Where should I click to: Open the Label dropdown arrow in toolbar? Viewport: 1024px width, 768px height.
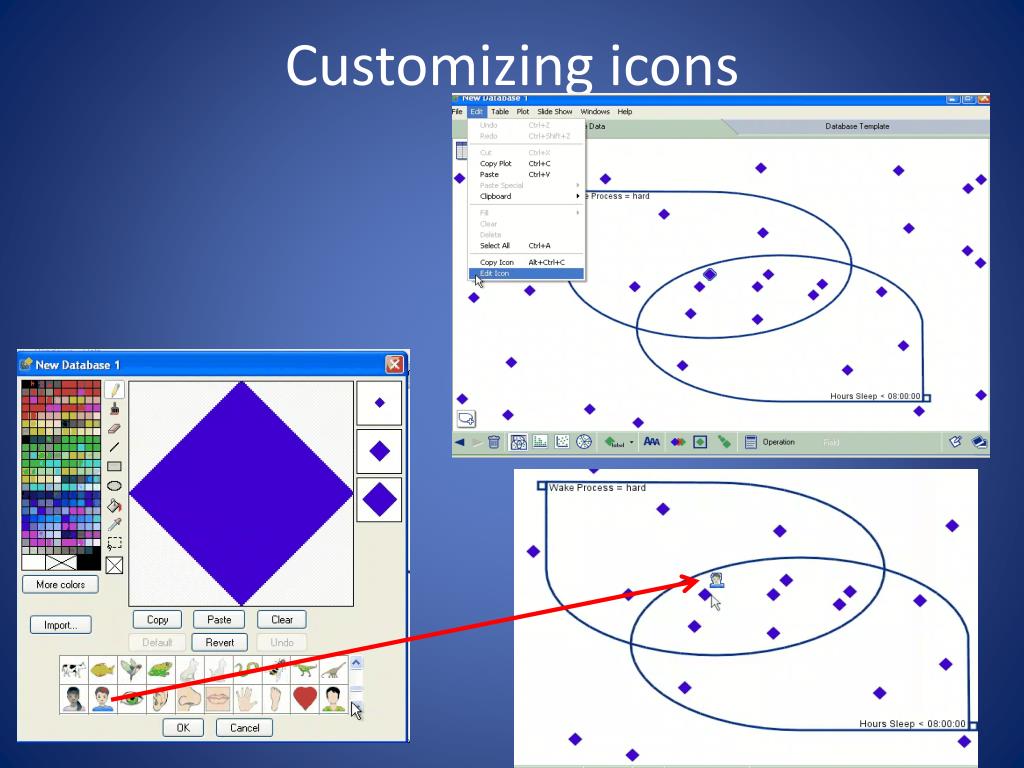point(632,443)
